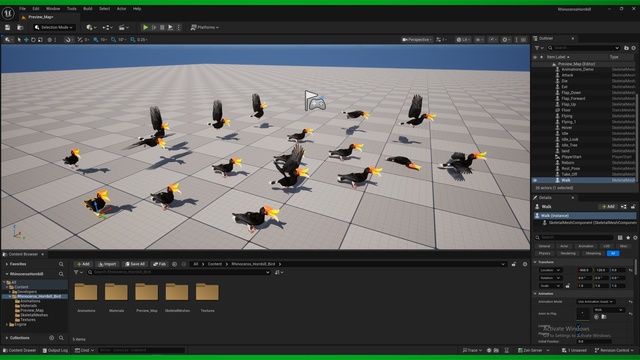Click the scale lock icon in Transform
The width and height of the screenshot is (640, 360).
tap(568, 286)
